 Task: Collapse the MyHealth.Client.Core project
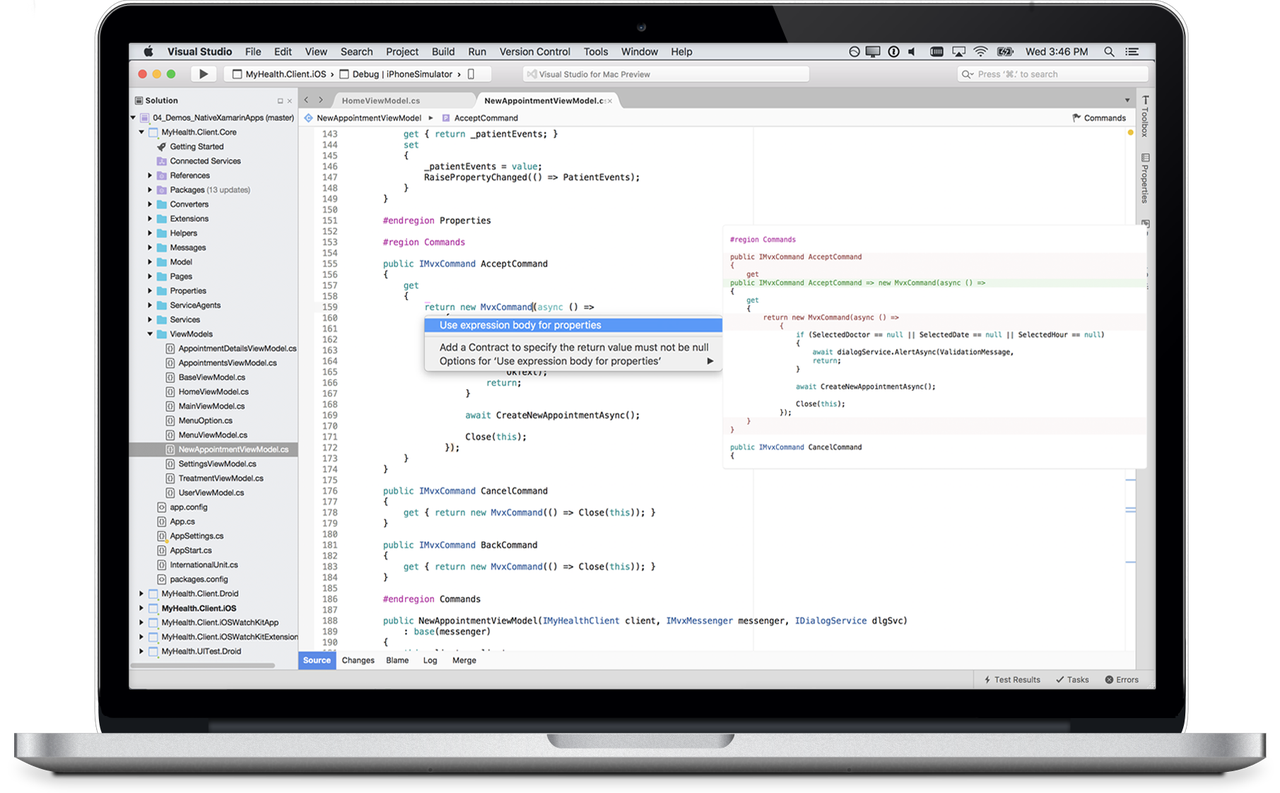[x=142, y=132]
